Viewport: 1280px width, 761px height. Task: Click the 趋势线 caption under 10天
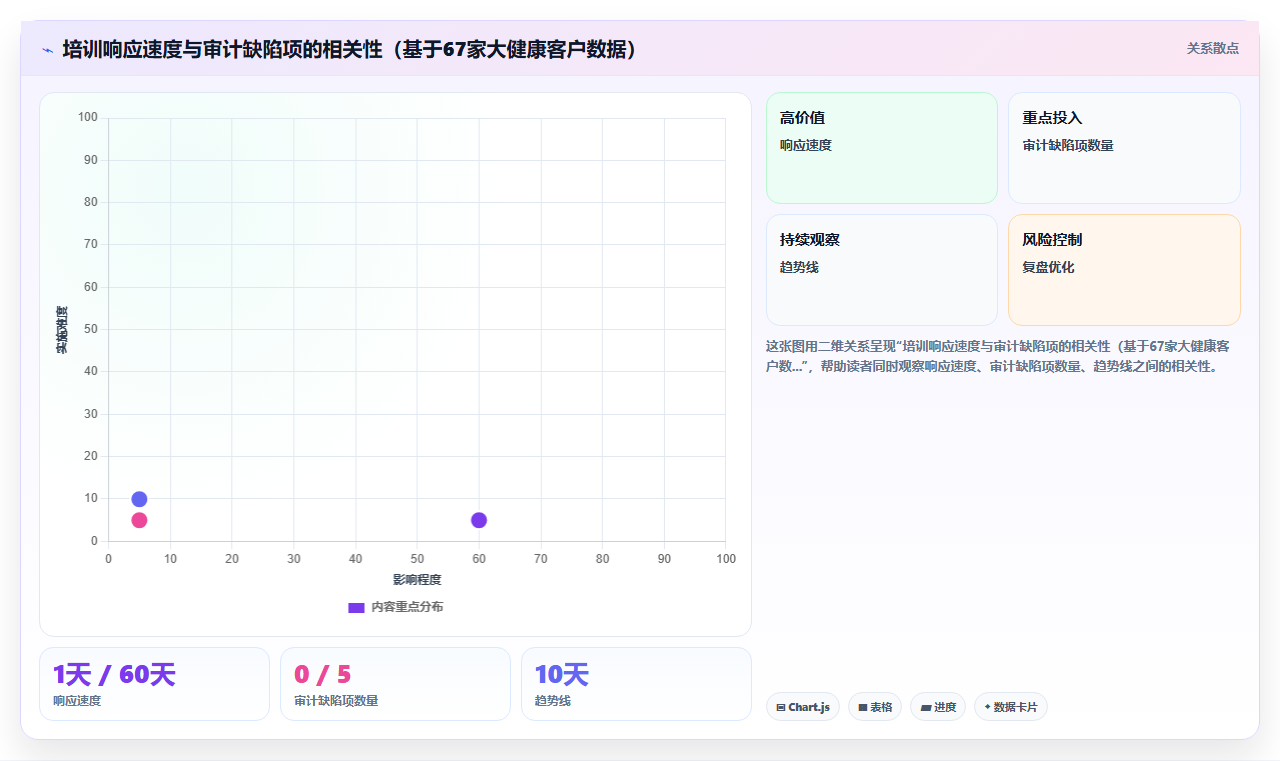553,701
